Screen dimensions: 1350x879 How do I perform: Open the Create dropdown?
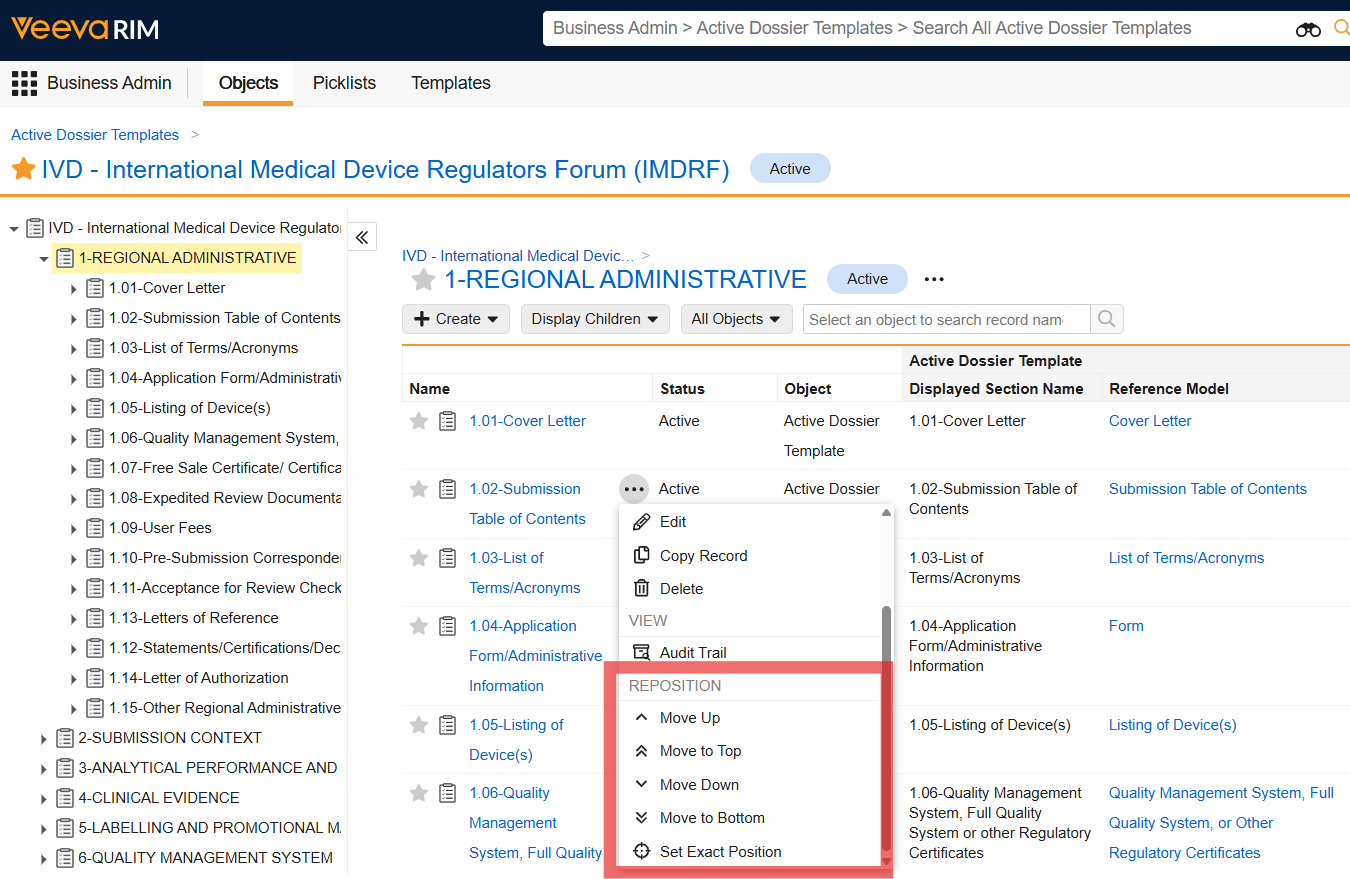pos(456,319)
